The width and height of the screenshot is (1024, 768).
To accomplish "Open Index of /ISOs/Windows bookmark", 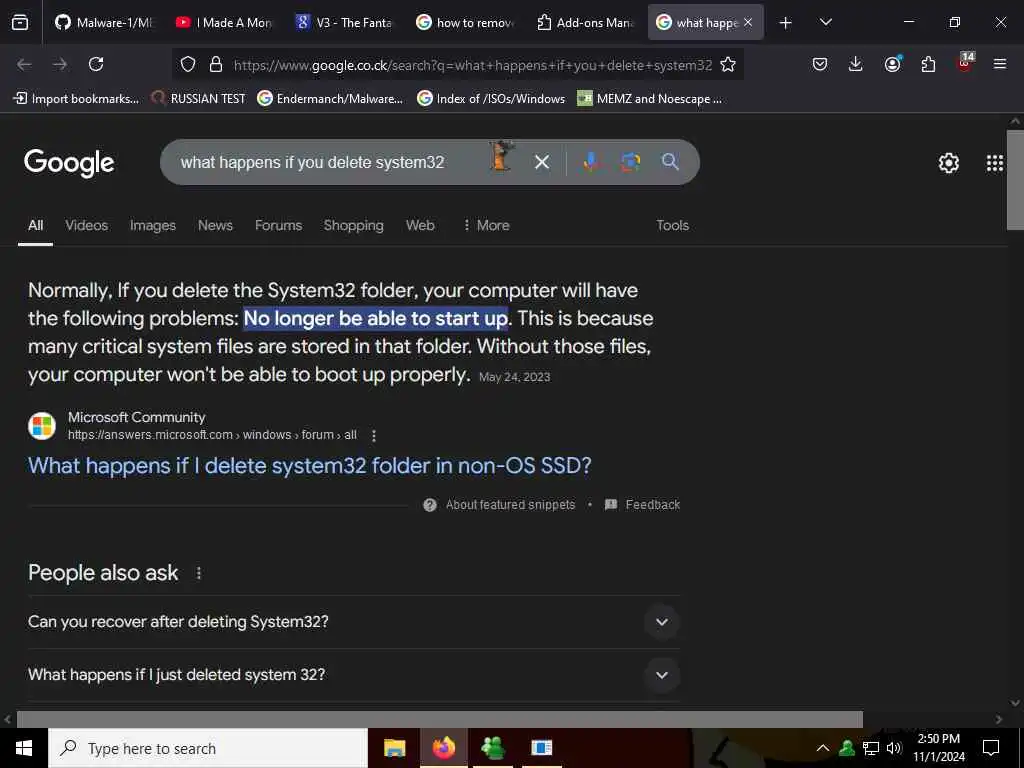I will (x=491, y=99).
